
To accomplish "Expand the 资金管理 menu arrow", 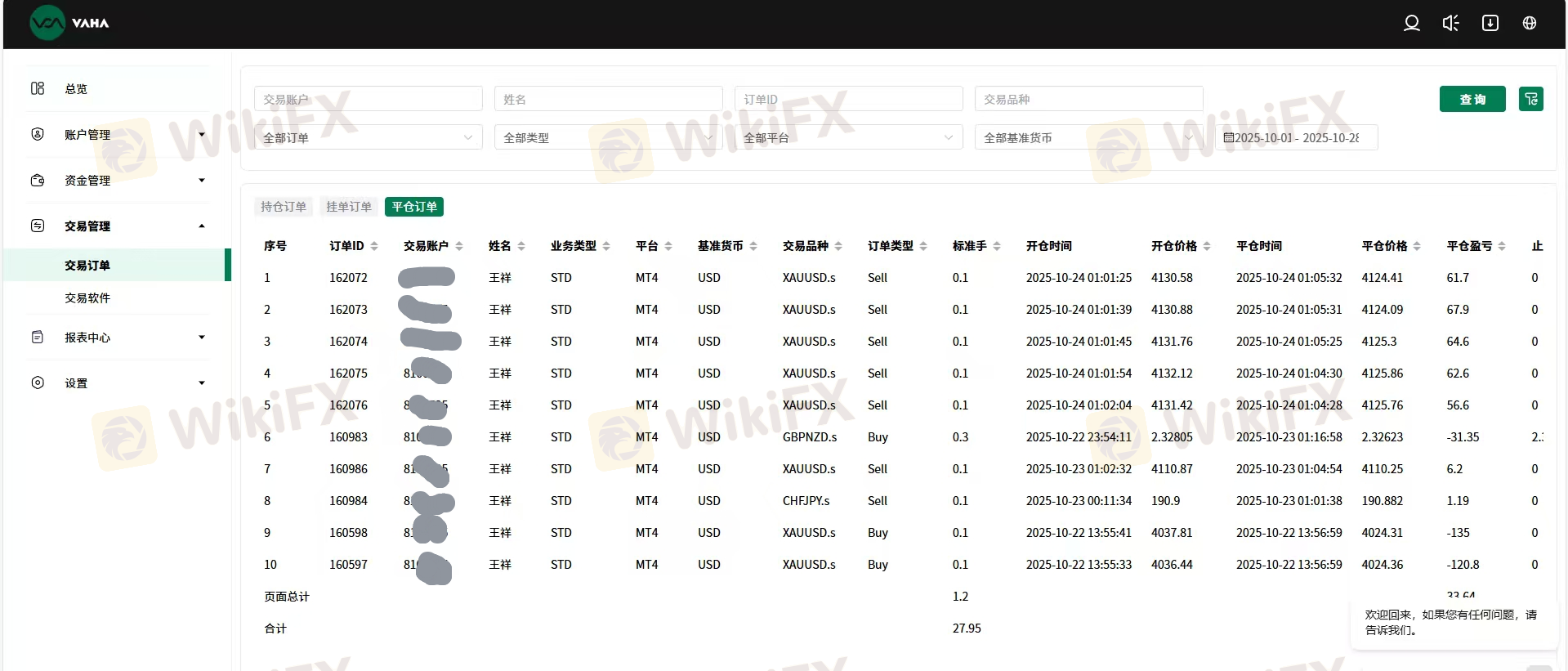I will 202,181.
